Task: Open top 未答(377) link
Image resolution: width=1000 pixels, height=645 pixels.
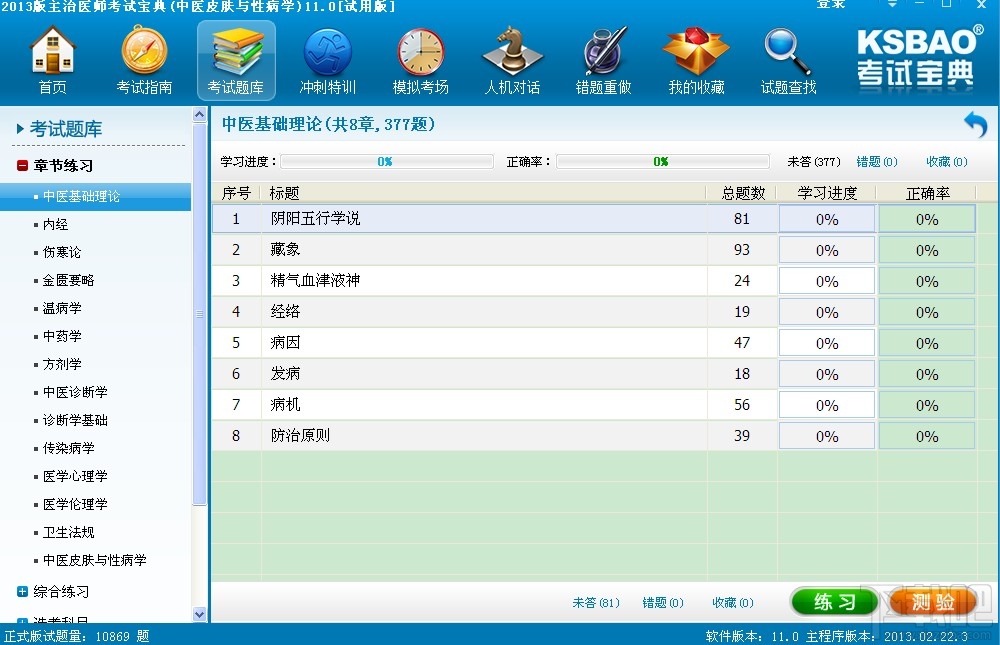Action: [814, 162]
